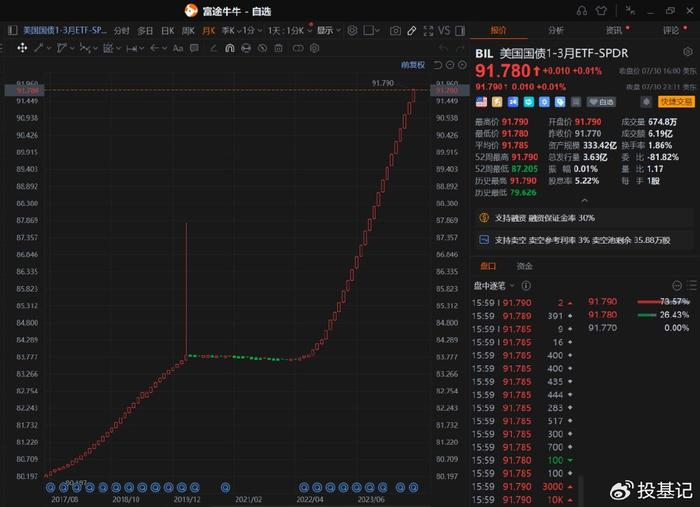Click the tick list vertical scrollbar
The width and height of the screenshot is (700, 507).
pos(580,490)
